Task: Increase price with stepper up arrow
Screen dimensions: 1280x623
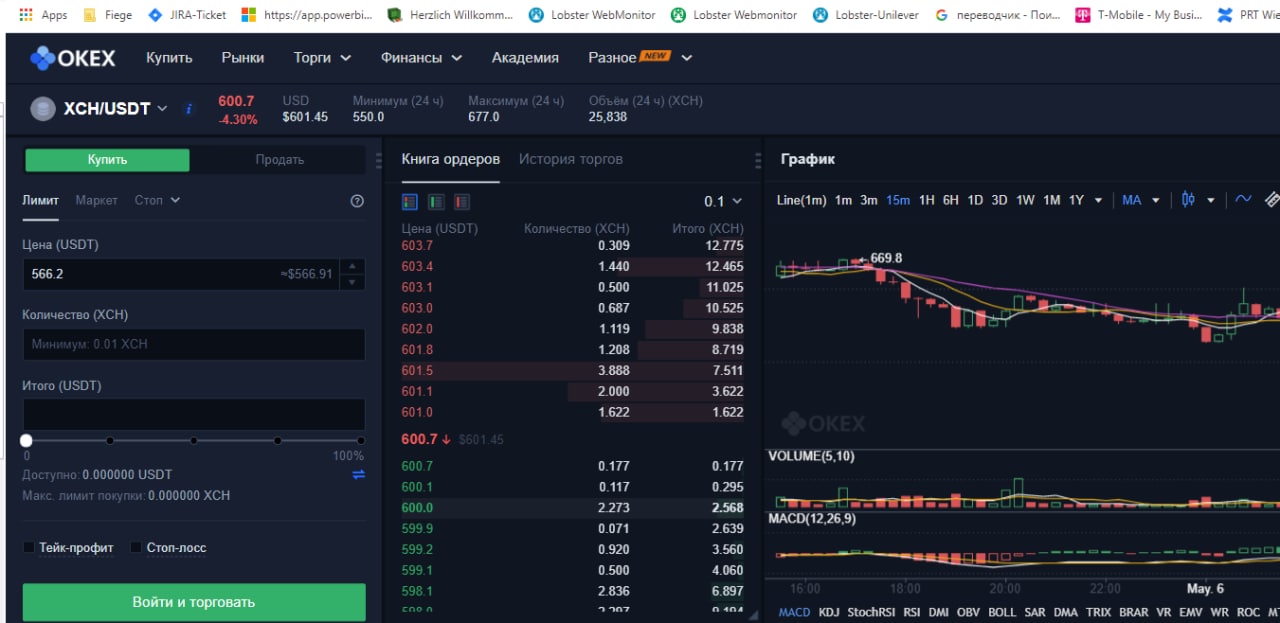Action: tap(352, 267)
